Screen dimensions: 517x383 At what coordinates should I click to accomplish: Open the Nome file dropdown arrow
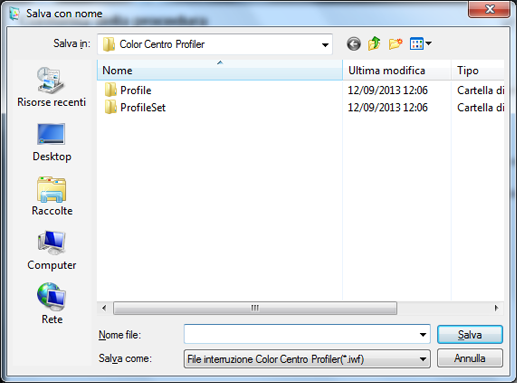423,334
